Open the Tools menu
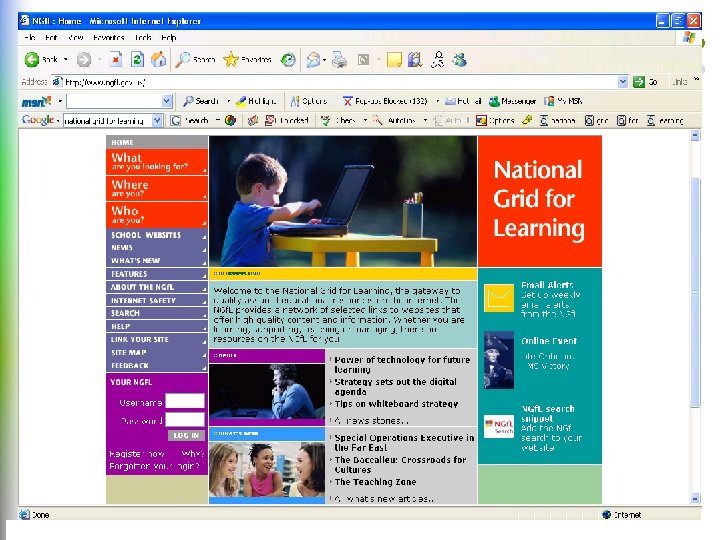 143,37
